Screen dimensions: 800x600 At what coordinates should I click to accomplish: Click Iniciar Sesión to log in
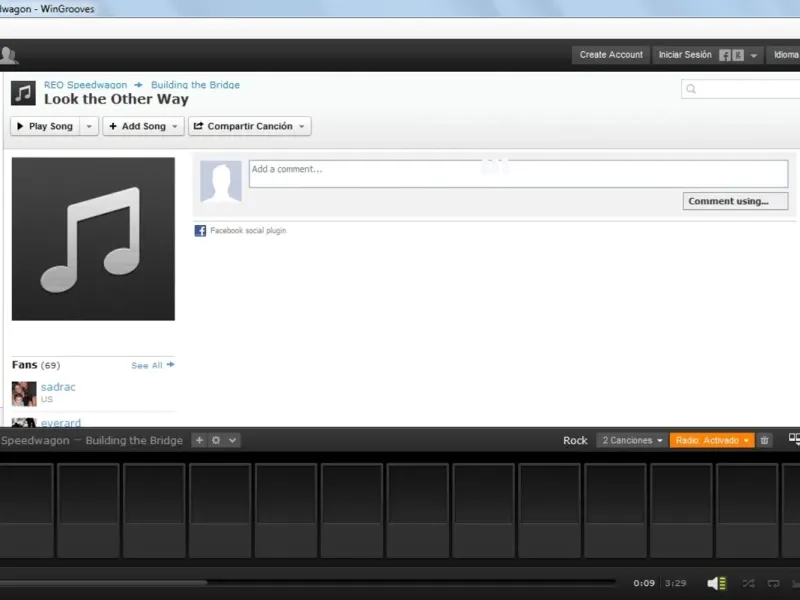pos(685,55)
